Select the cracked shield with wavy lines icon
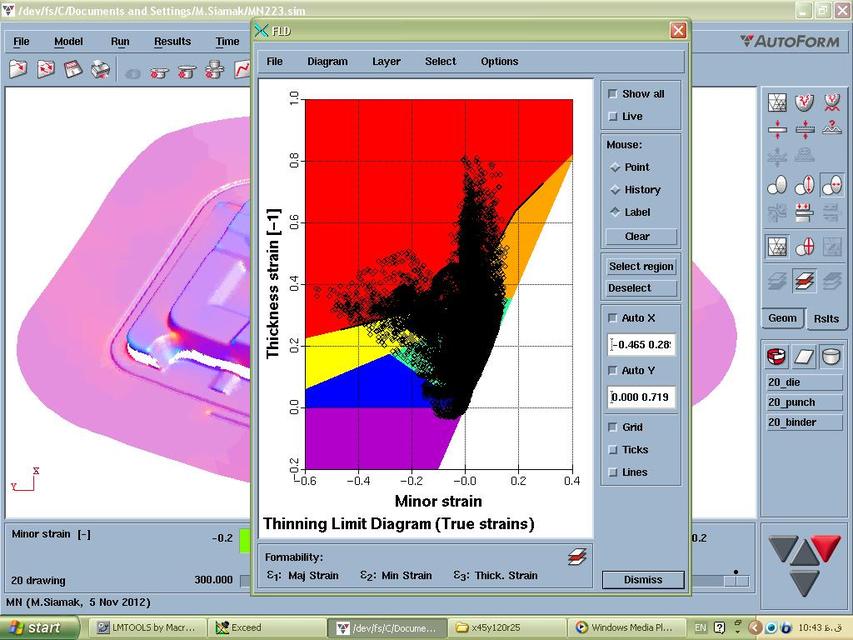Viewport: 853px width, 640px height. coord(832,102)
